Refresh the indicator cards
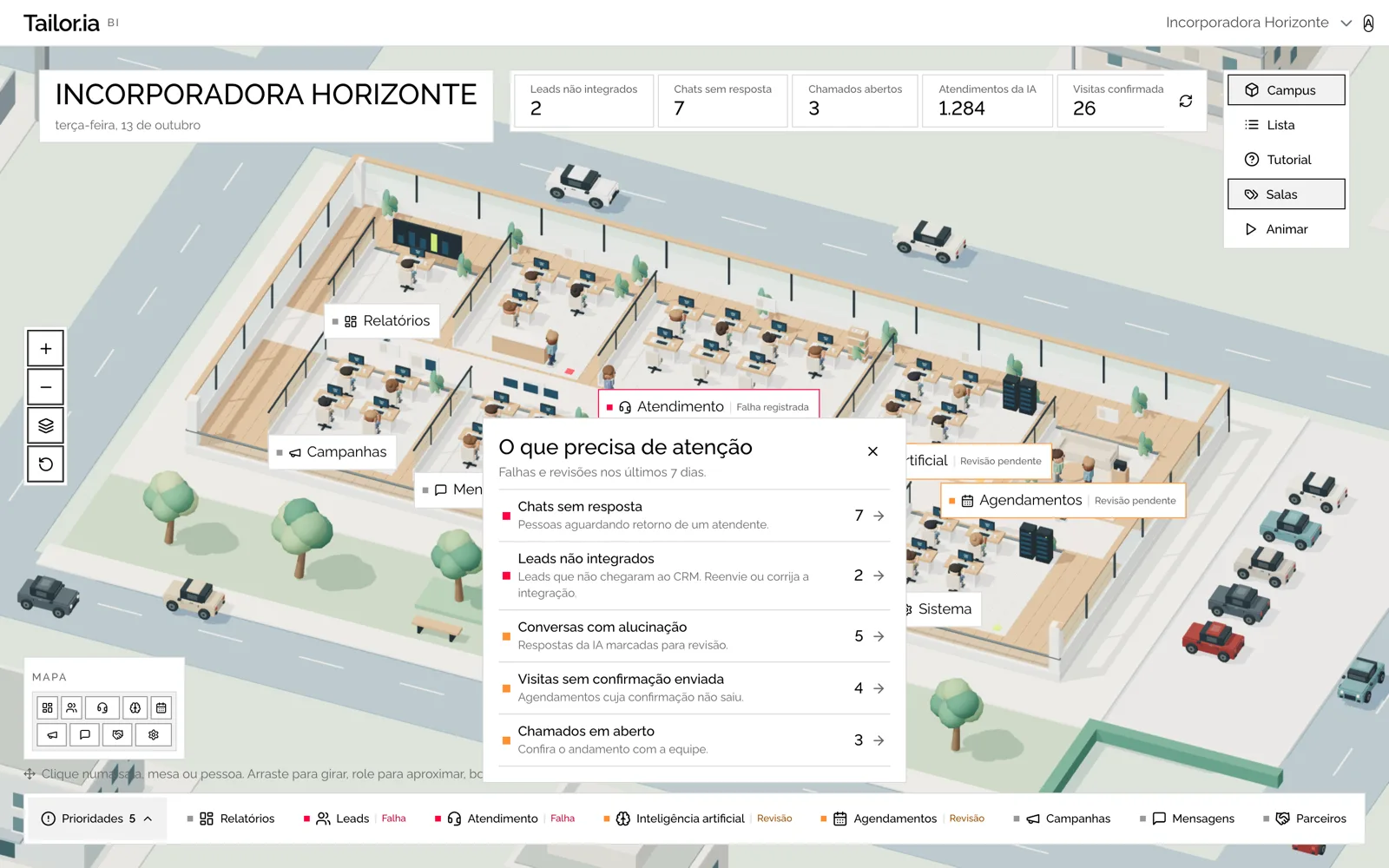Image resolution: width=1389 pixels, height=868 pixels. pos(1186,101)
